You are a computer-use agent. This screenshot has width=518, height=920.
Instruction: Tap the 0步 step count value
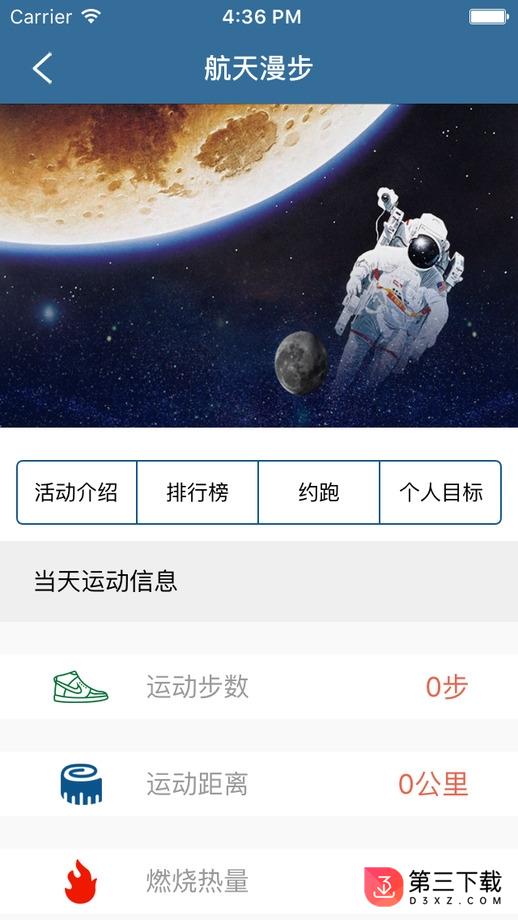[447, 687]
